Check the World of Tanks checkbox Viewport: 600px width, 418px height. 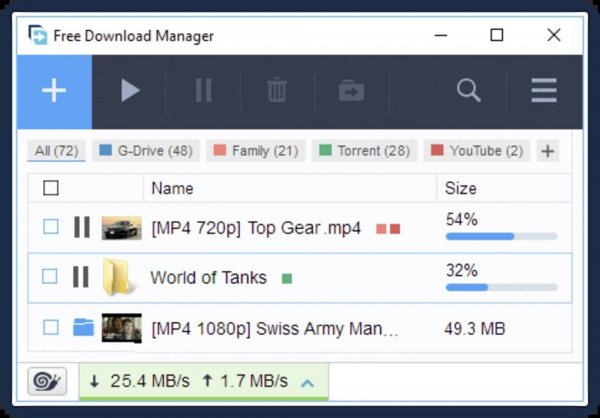click(50, 276)
